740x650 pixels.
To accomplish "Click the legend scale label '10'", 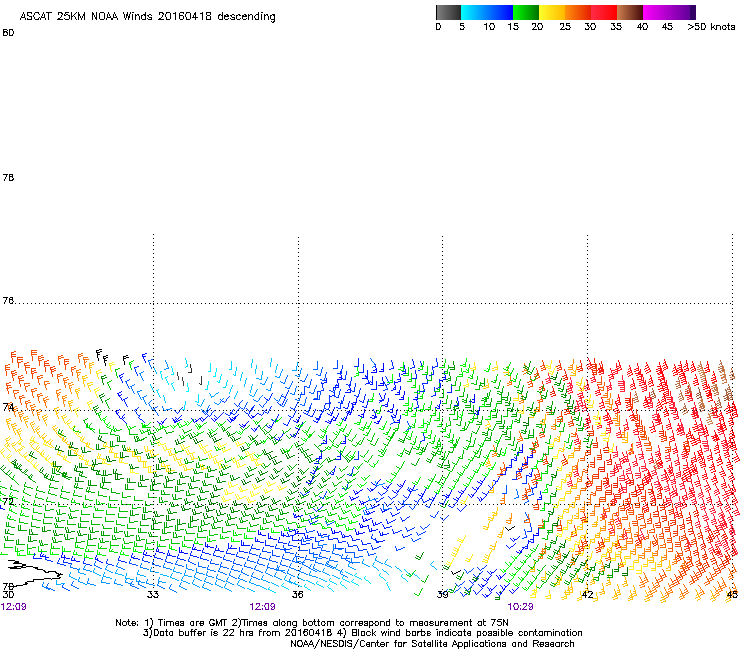I will [x=489, y=27].
